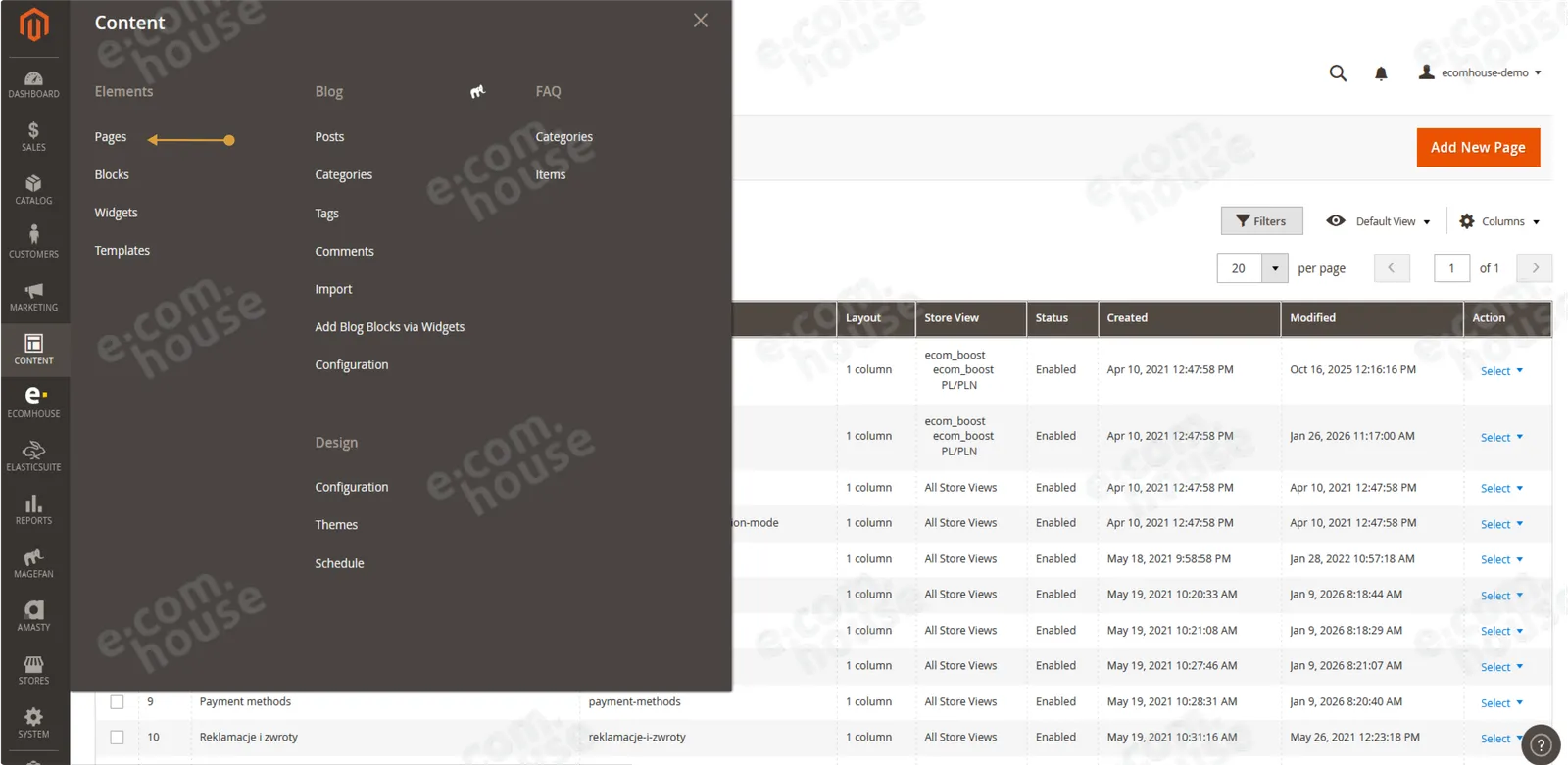The image size is (1568, 765).
Task: Open the ecomhouse-demo account dropdown arrow
Action: point(1538,73)
